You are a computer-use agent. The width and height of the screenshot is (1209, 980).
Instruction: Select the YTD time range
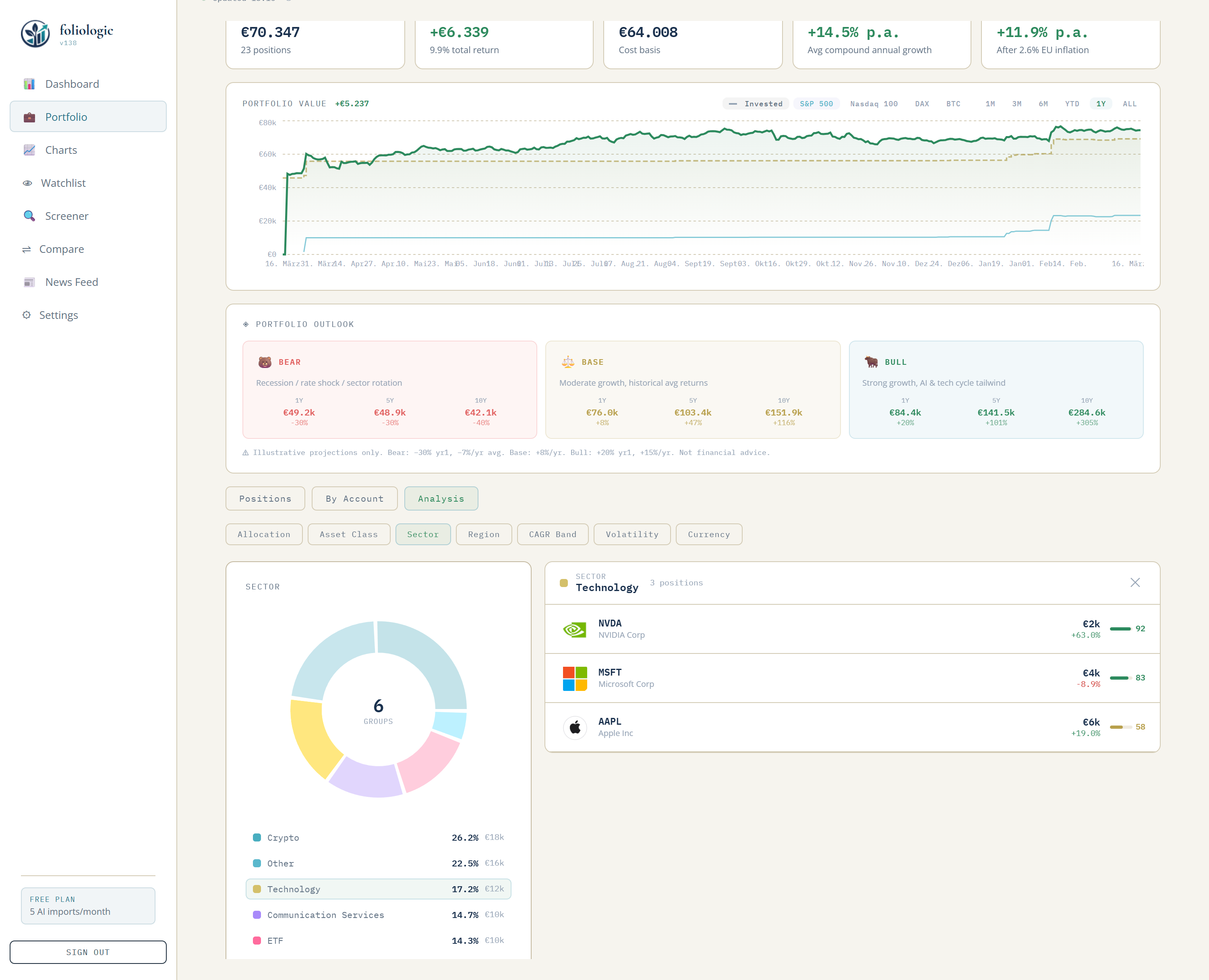1072,103
